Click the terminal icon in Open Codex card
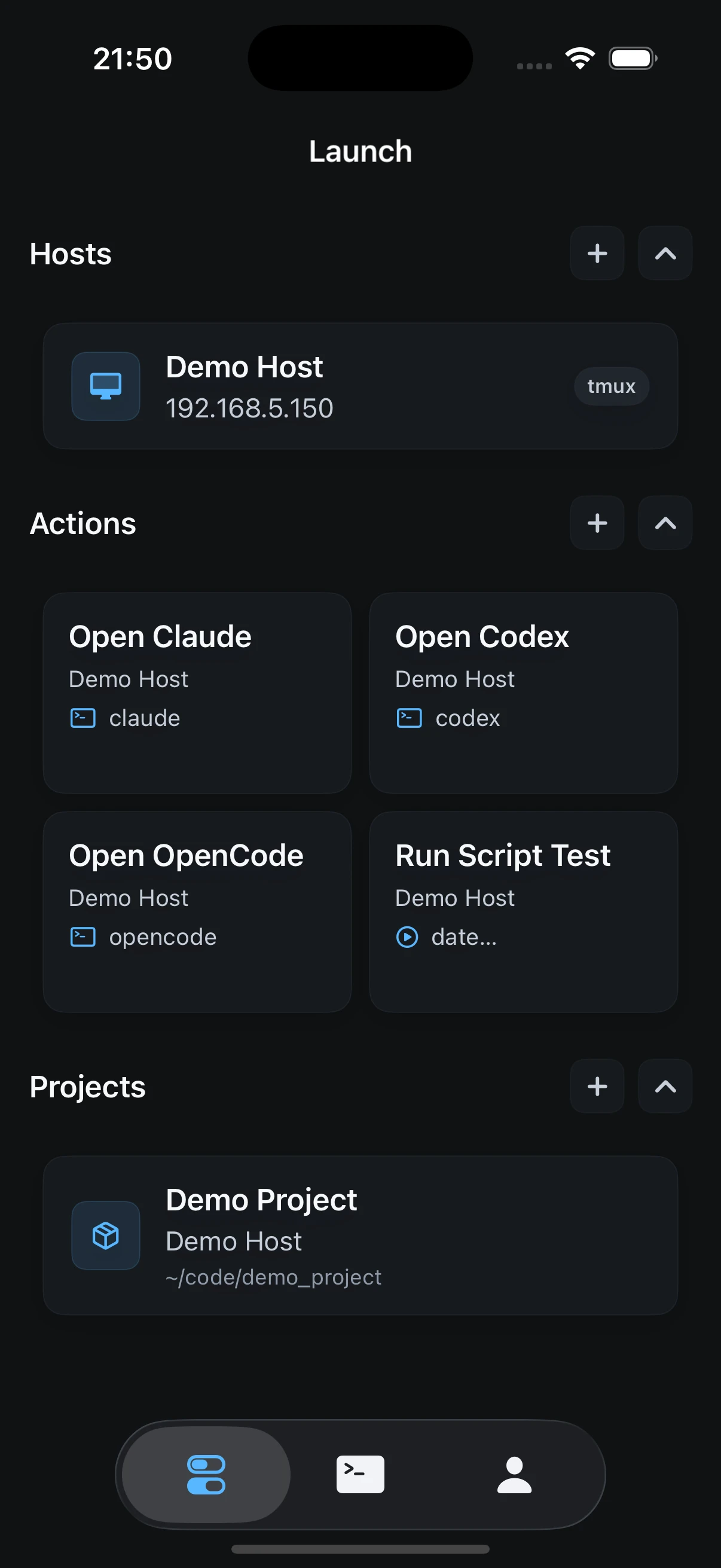The width and height of the screenshot is (721, 1568). [409, 718]
